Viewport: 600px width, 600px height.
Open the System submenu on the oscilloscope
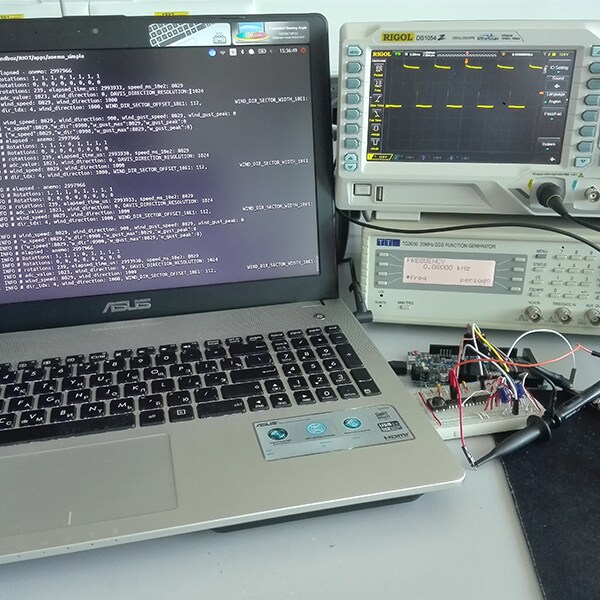pos(549,144)
